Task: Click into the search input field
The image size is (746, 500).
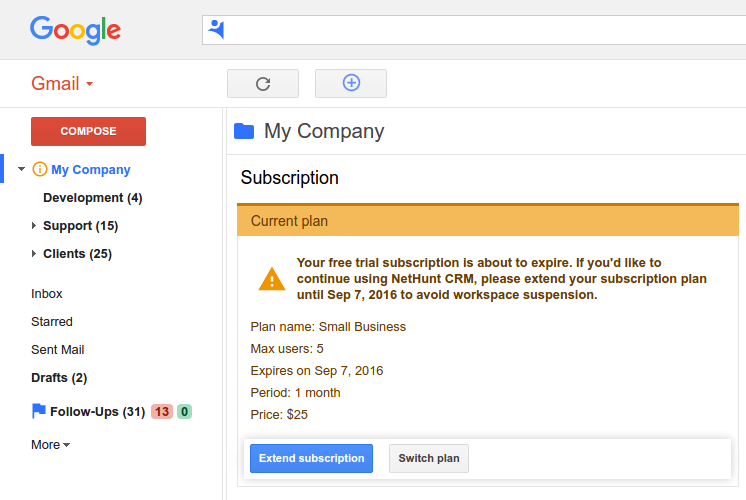Action: (x=485, y=30)
